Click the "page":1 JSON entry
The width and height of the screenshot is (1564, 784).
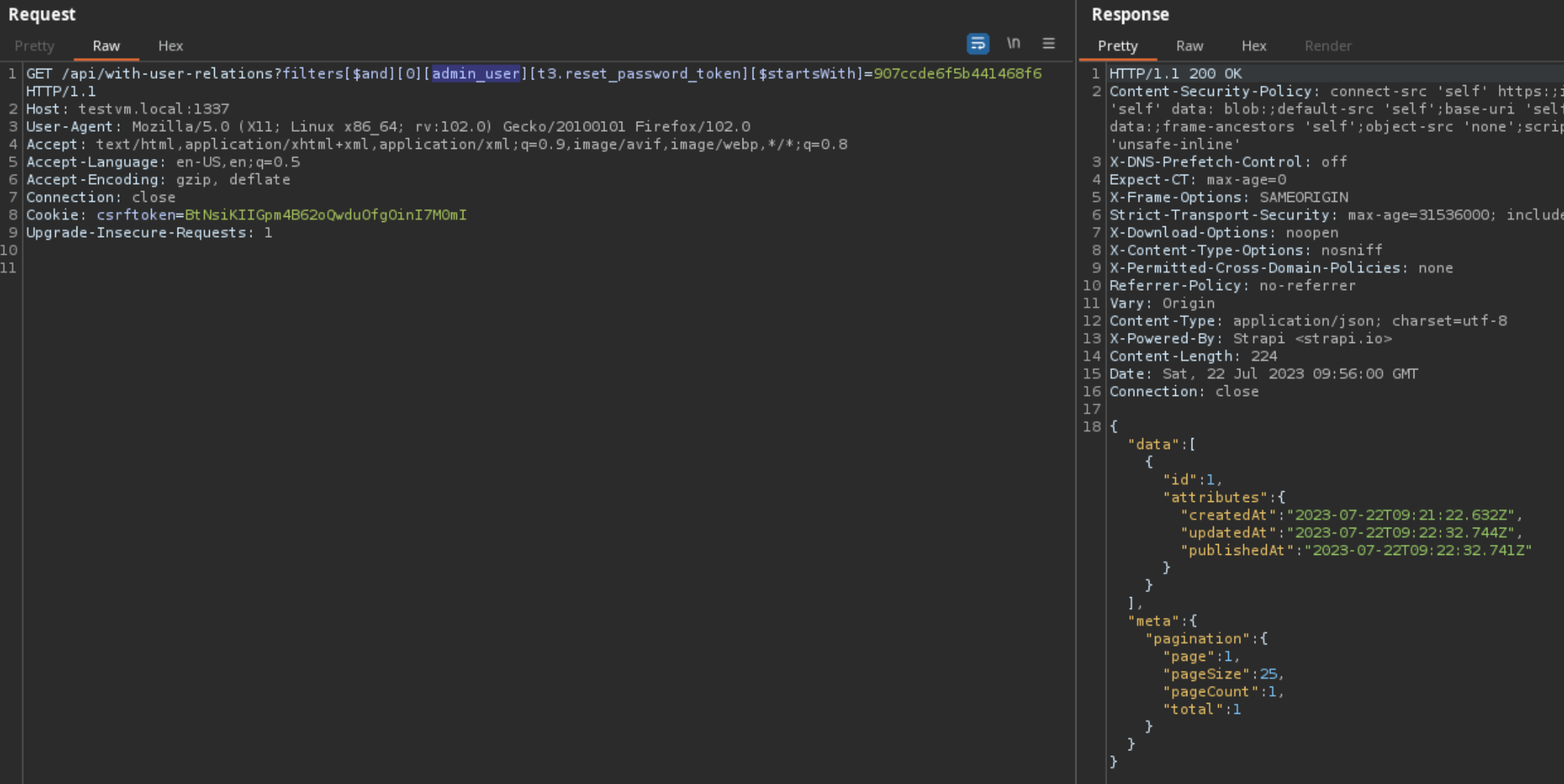tap(1197, 657)
